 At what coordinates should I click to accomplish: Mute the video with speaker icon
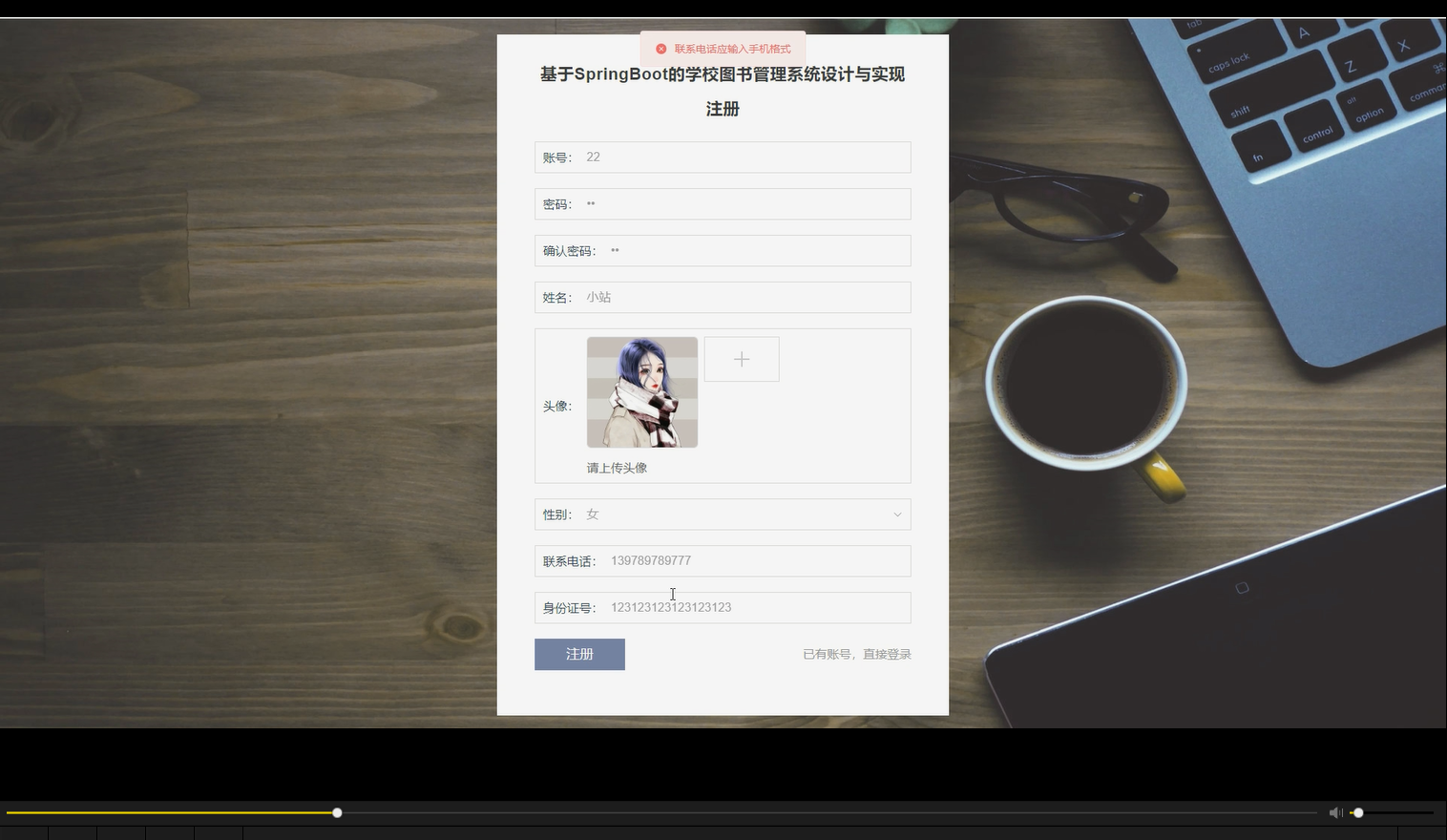[x=1335, y=812]
